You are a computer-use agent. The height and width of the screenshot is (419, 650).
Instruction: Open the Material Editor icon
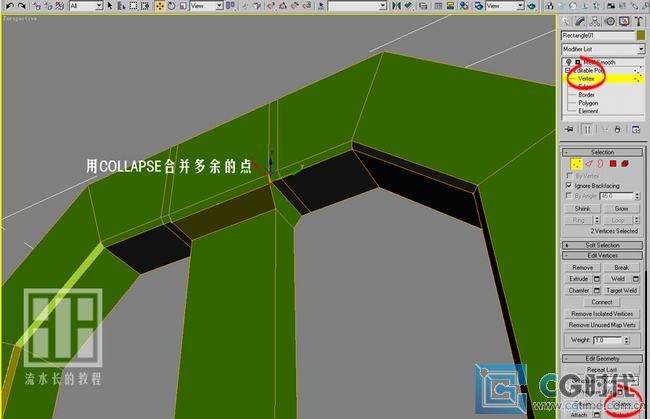[464, 6]
